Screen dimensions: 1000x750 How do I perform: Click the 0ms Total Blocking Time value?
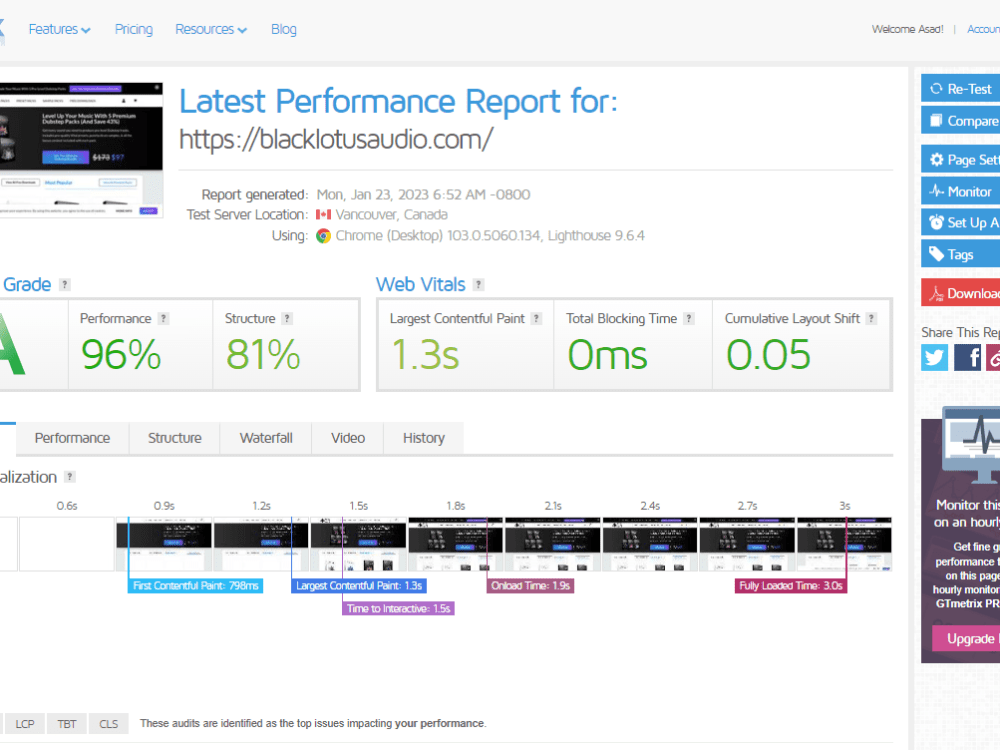tap(607, 355)
